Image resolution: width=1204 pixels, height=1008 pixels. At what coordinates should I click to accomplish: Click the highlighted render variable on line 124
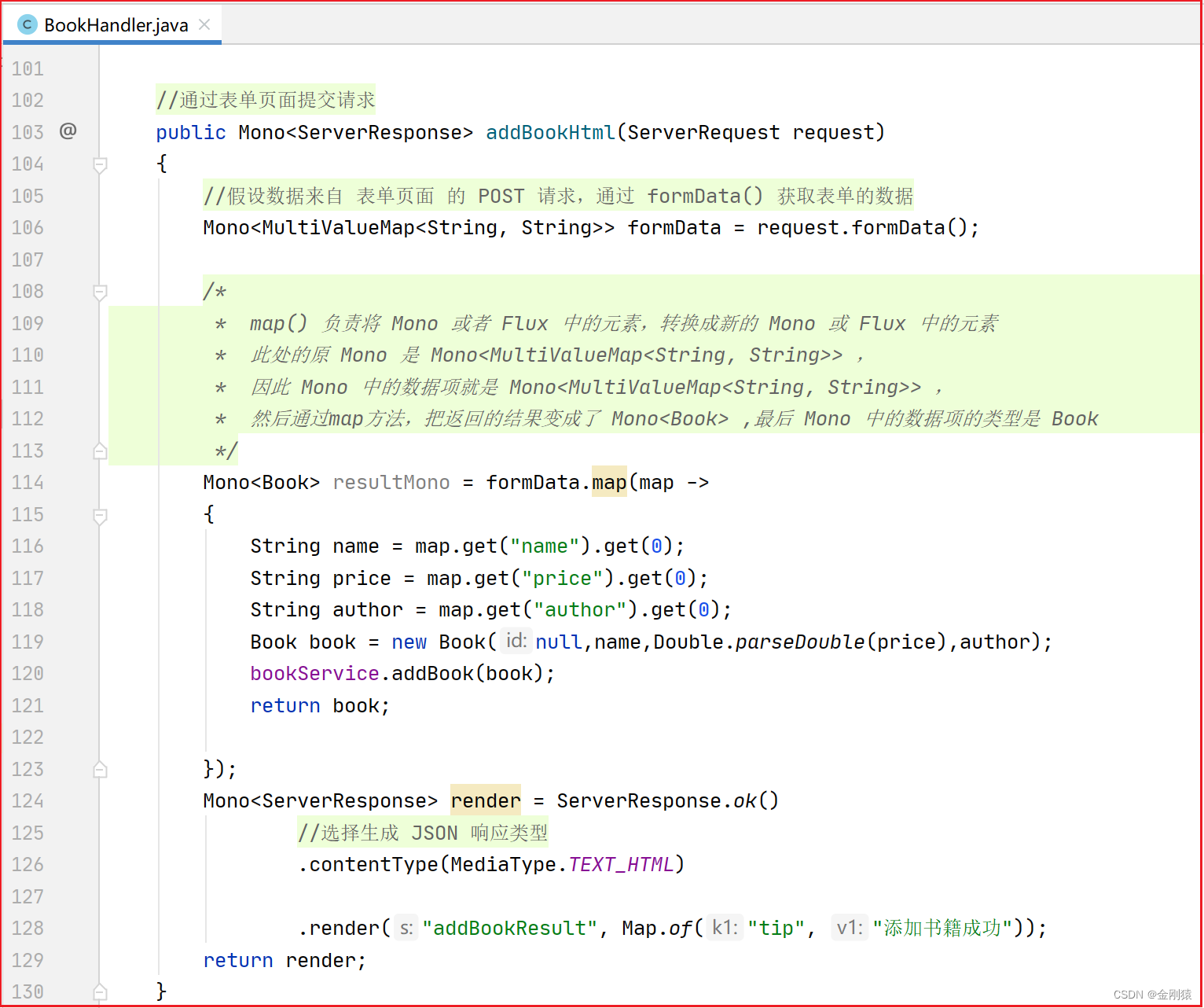[486, 800]
